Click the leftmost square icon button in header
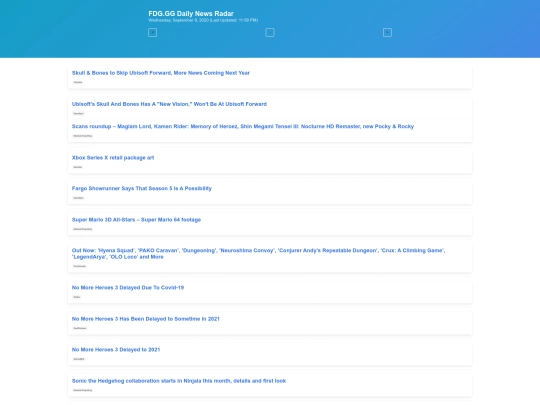The width and height of the screenshot is (540, 405). 152,32
